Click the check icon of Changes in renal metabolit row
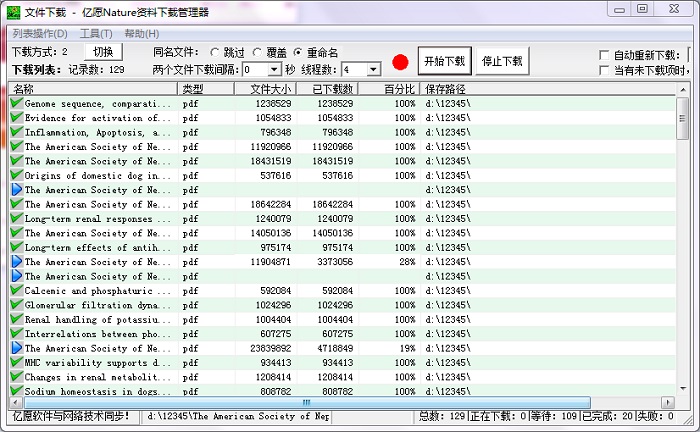The width and height of the screenshot is (700, 432). click(x=17, y=377)
